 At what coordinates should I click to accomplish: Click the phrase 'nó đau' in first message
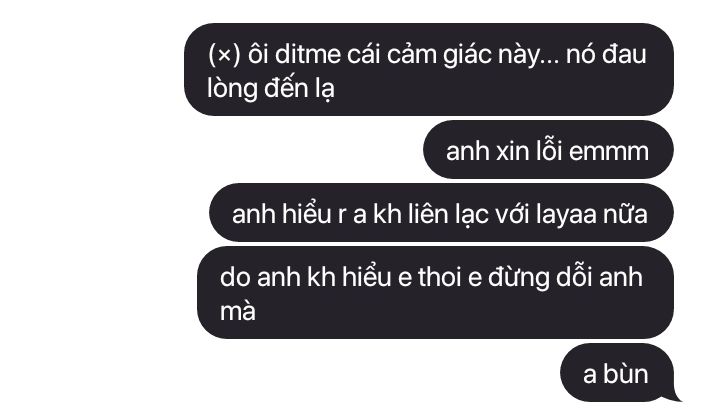606,55
